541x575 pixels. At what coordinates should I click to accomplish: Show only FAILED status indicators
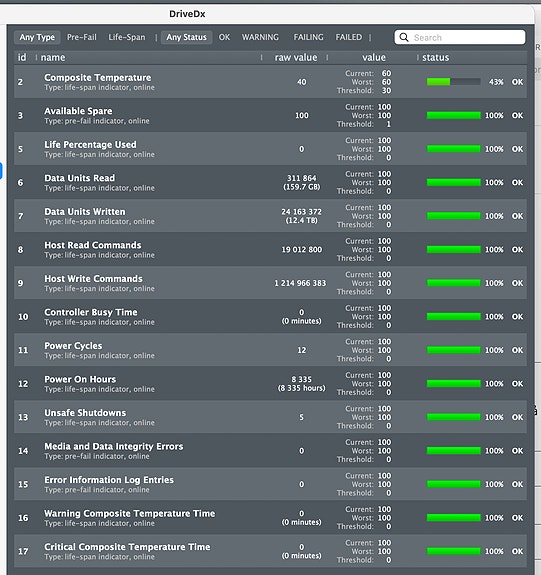coord(348,37)
